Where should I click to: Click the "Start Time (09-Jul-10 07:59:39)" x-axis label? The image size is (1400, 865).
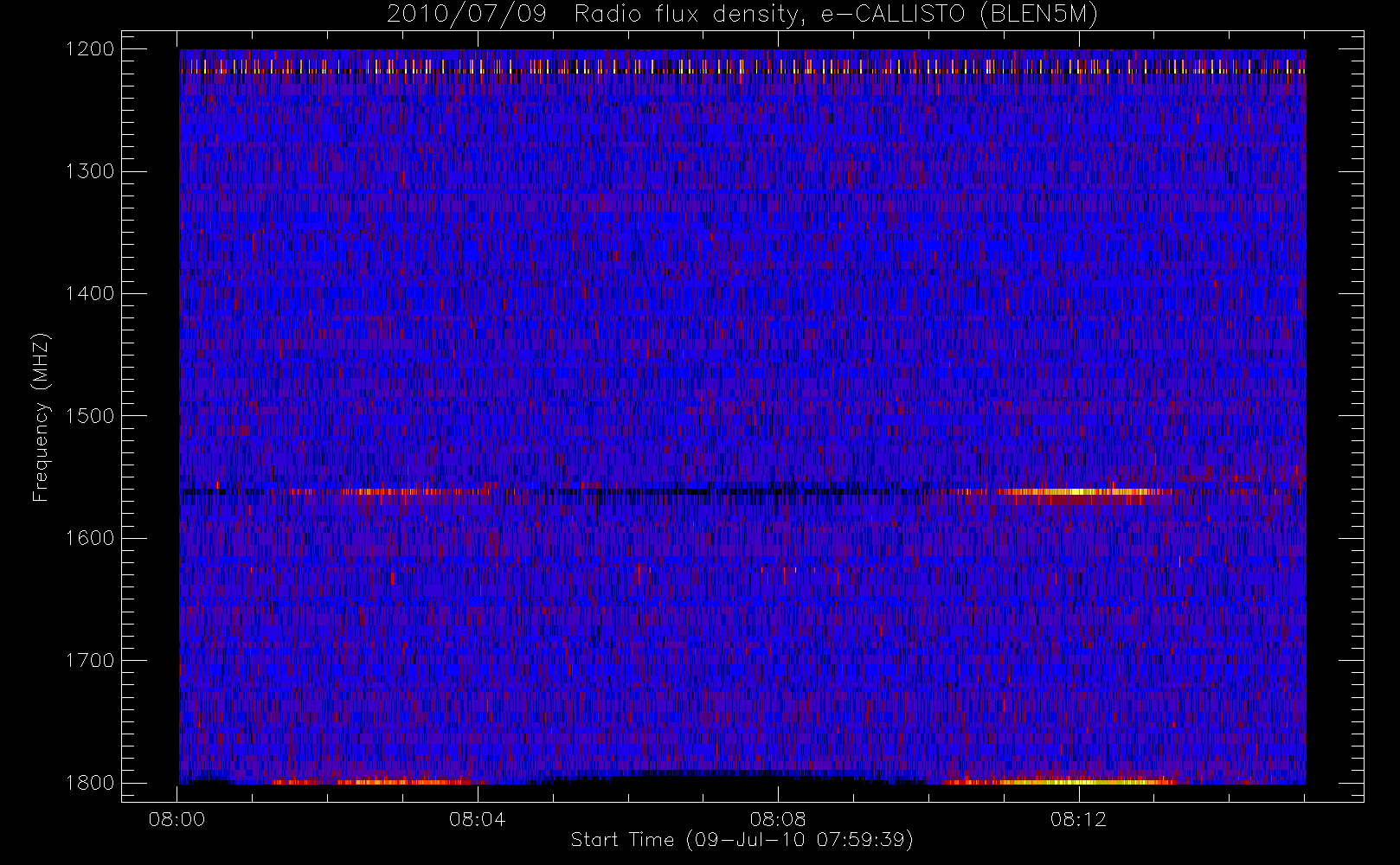pos(742,840)
